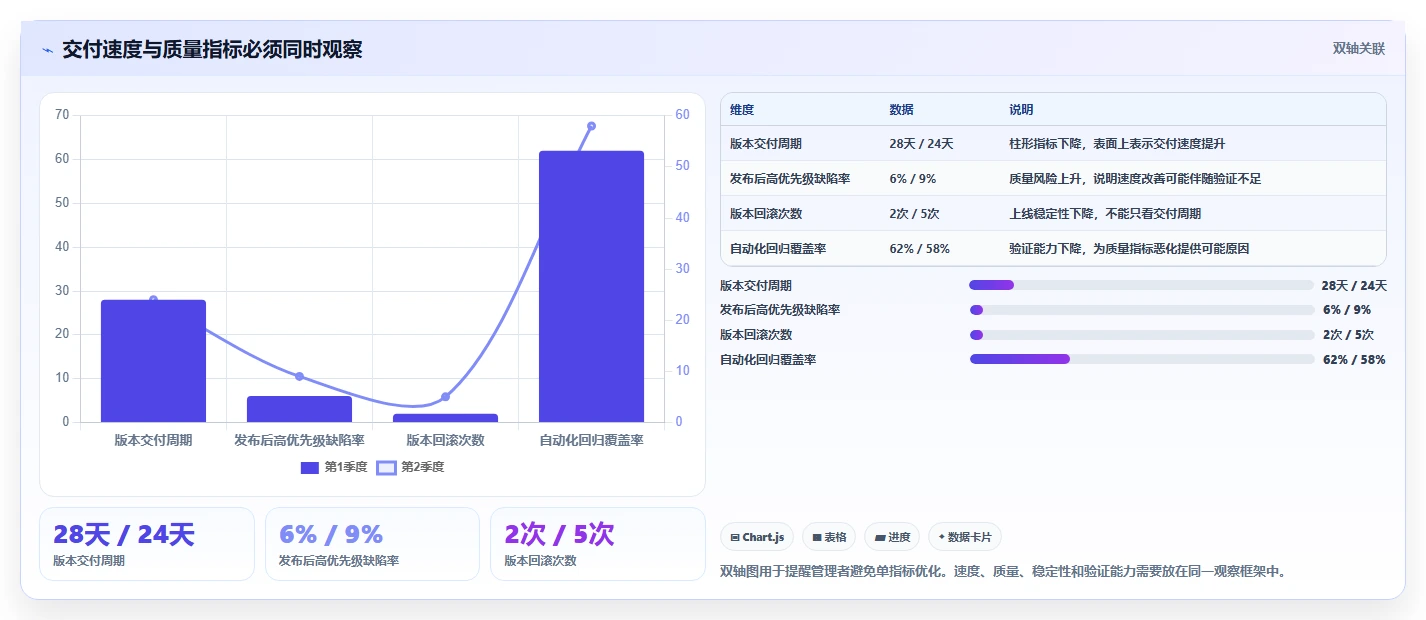Image resolution: width=1426 pixels, height=620 pixels.
Task: Click the description 质量风险上升，说明速度改善可能伴随验证不足
Action: (1135, 179)
